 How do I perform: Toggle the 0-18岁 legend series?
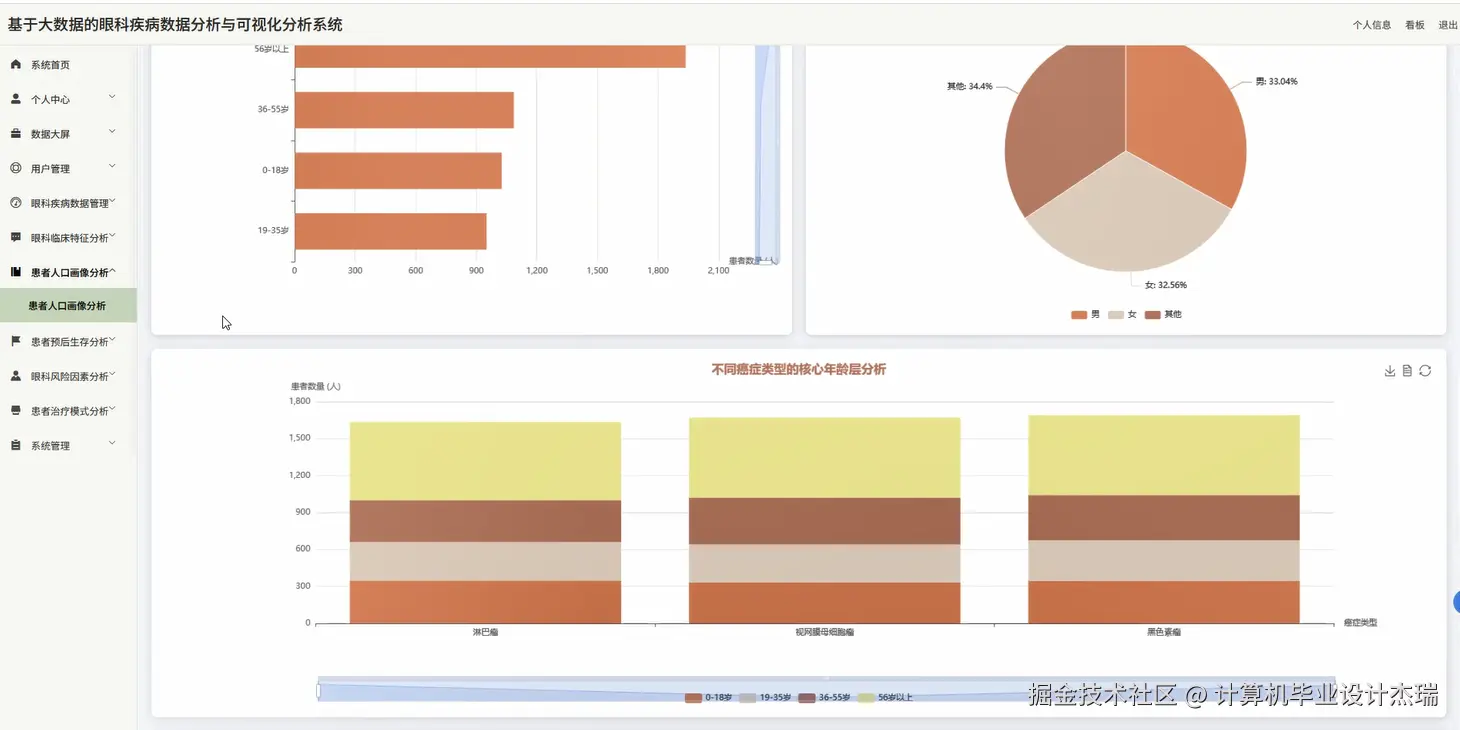coord(709,697)
